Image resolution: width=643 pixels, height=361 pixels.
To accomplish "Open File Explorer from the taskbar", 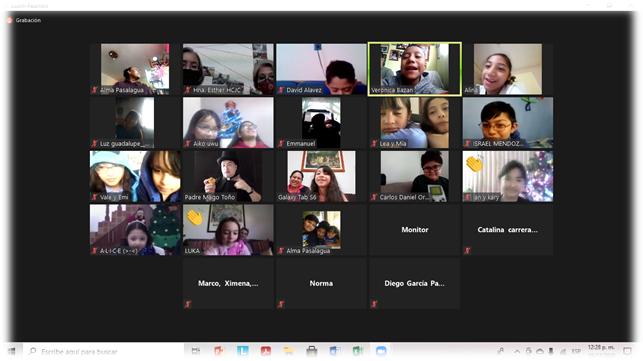I will 289,351.
